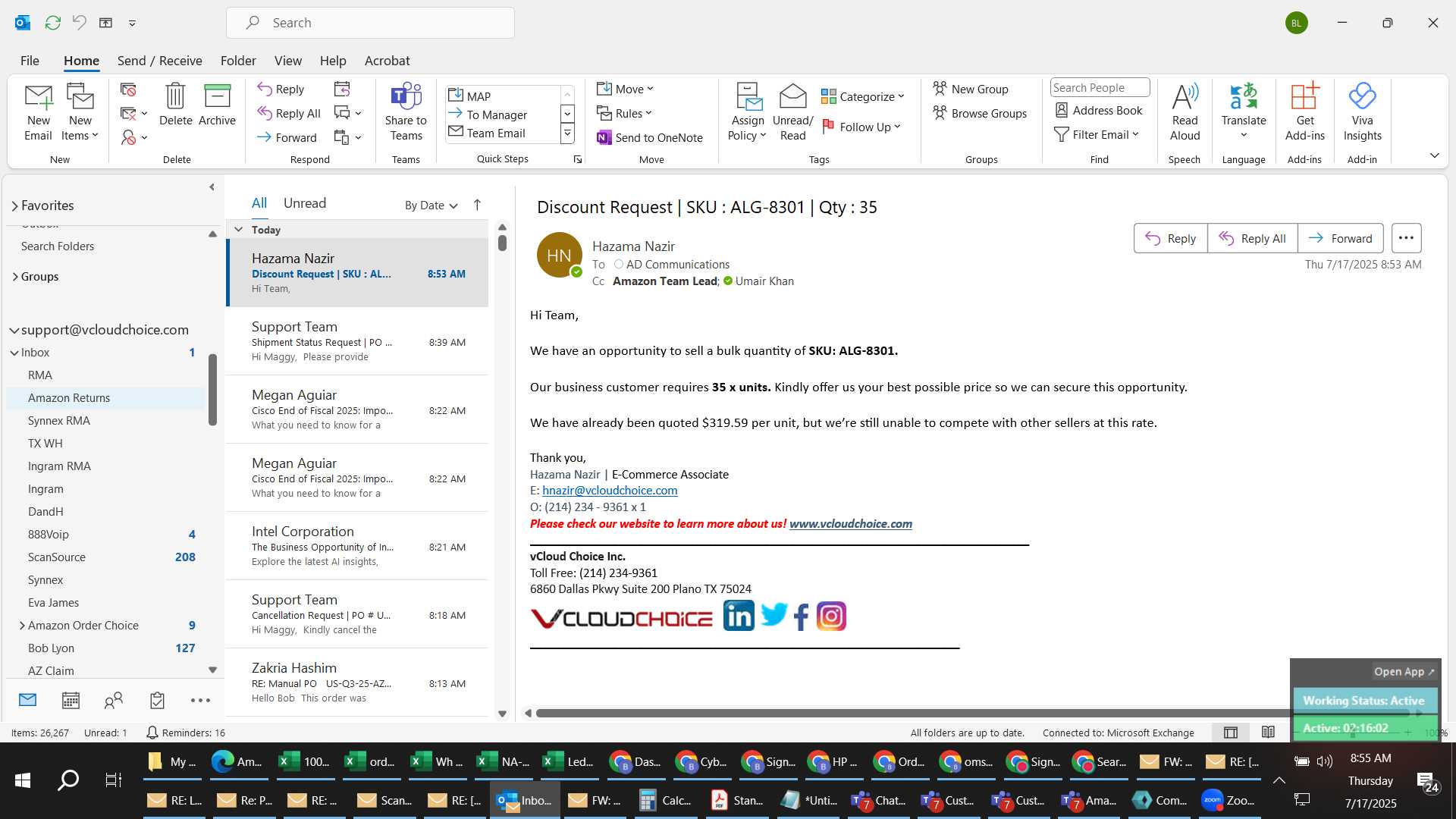Open the Move dropdown
This screenshot has height=819, width=1456.
click(625, 89)
